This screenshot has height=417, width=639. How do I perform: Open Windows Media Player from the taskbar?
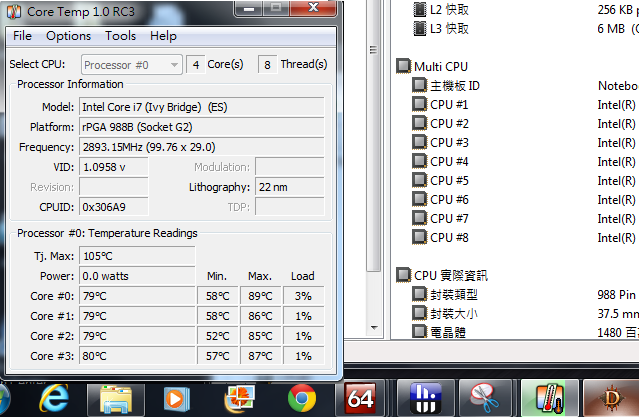(x=176, y=399)
